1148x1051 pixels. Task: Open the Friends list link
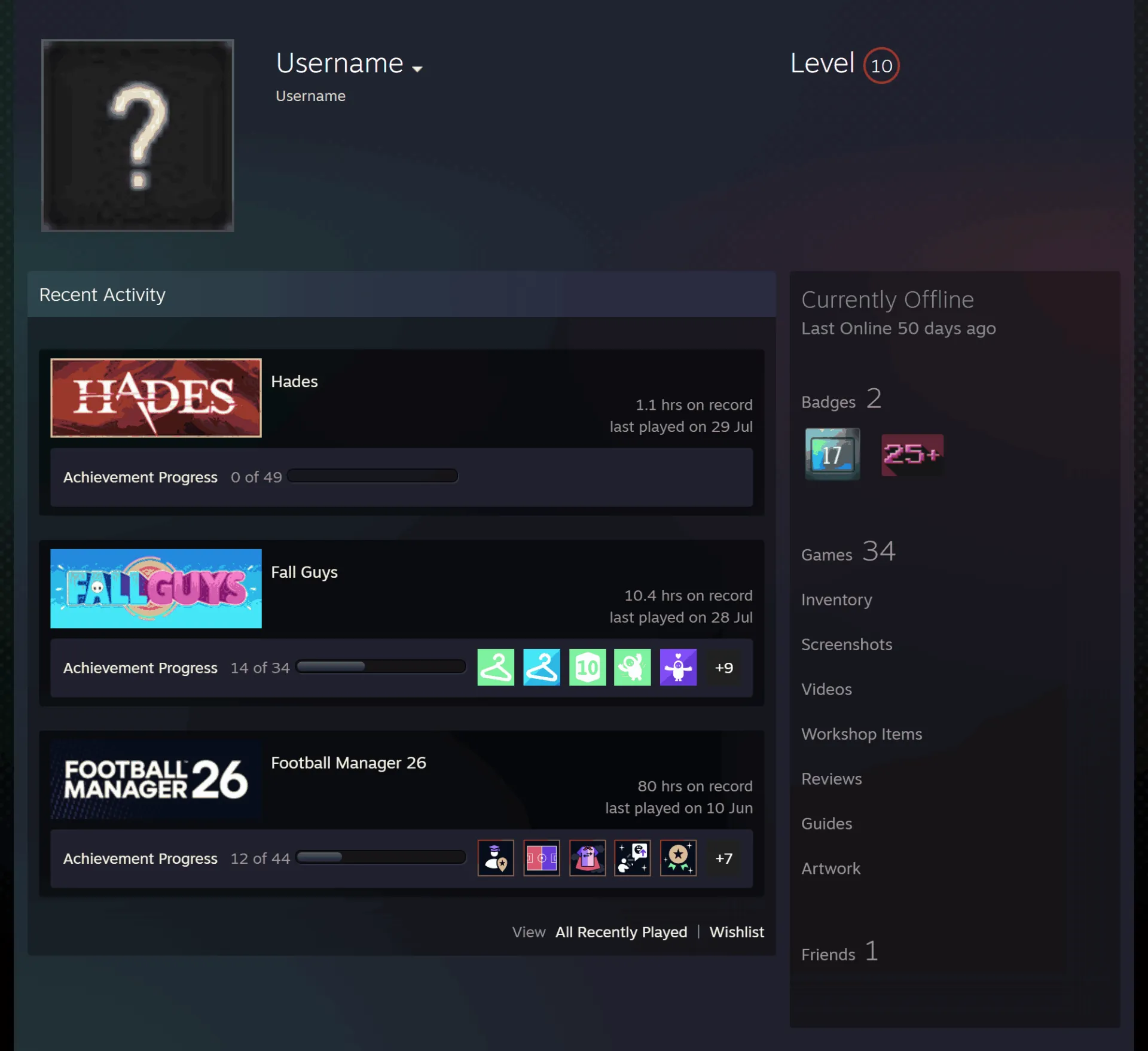pyautogui.click(x=839, y=952)
